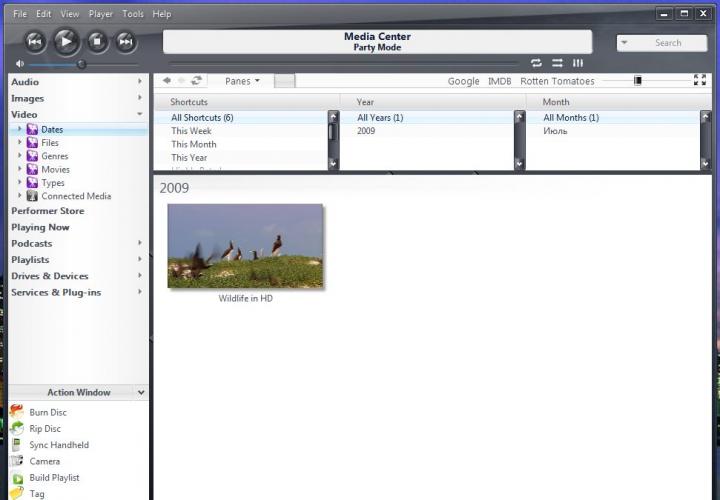Go to the previous track
This screenshot has width=720, height=500.
pos(35,41)
